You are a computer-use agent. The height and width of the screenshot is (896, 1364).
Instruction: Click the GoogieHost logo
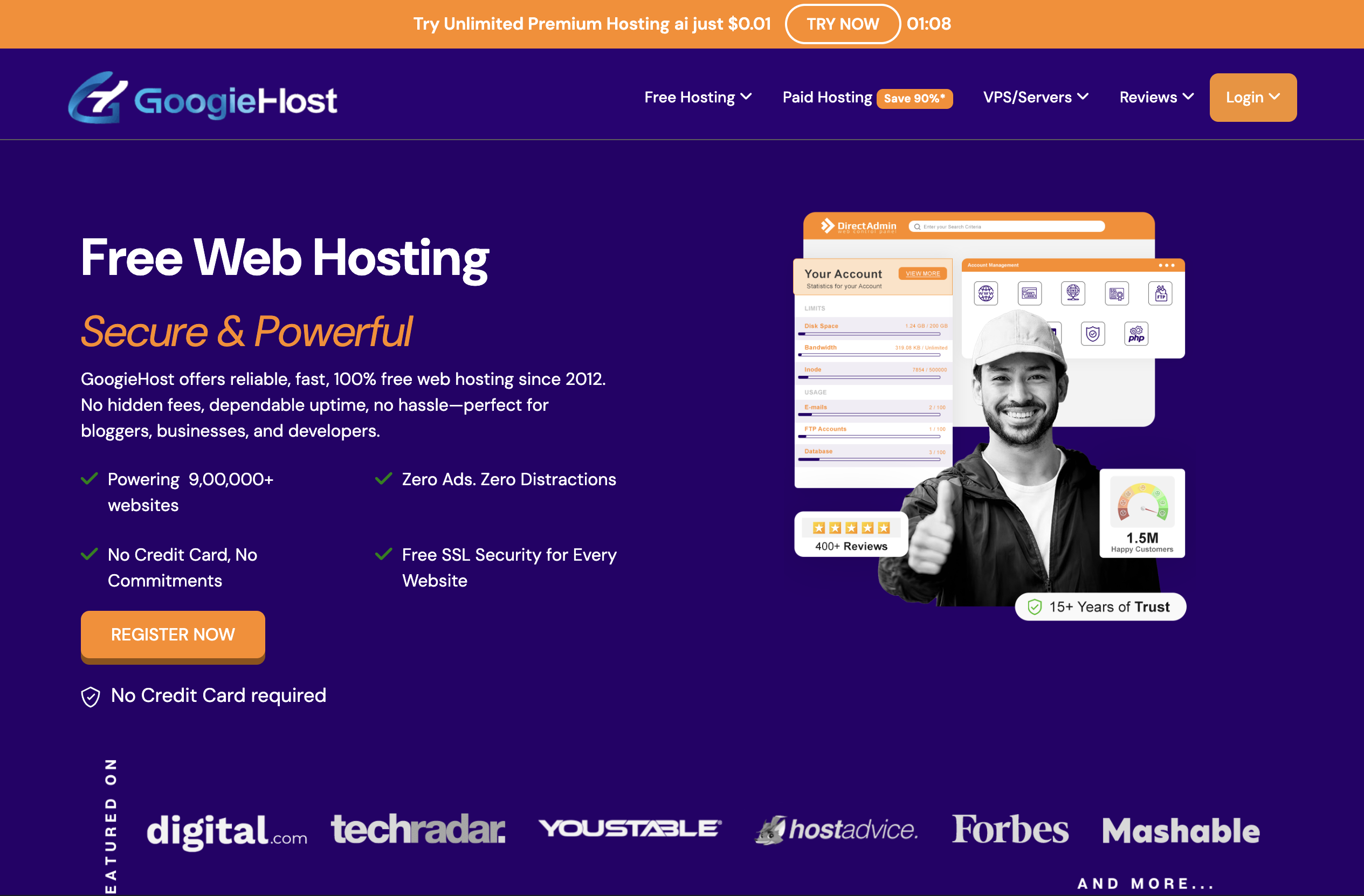click(202, 99)
